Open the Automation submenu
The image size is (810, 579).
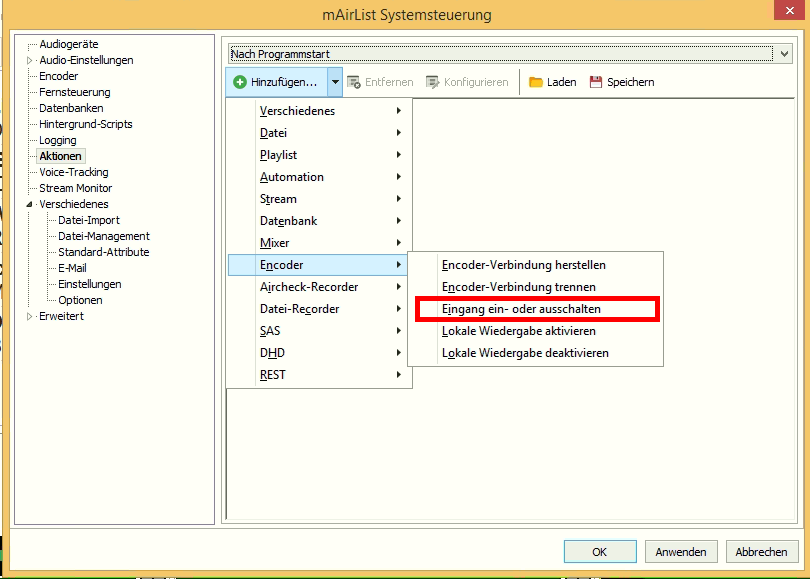coord(320,177)
